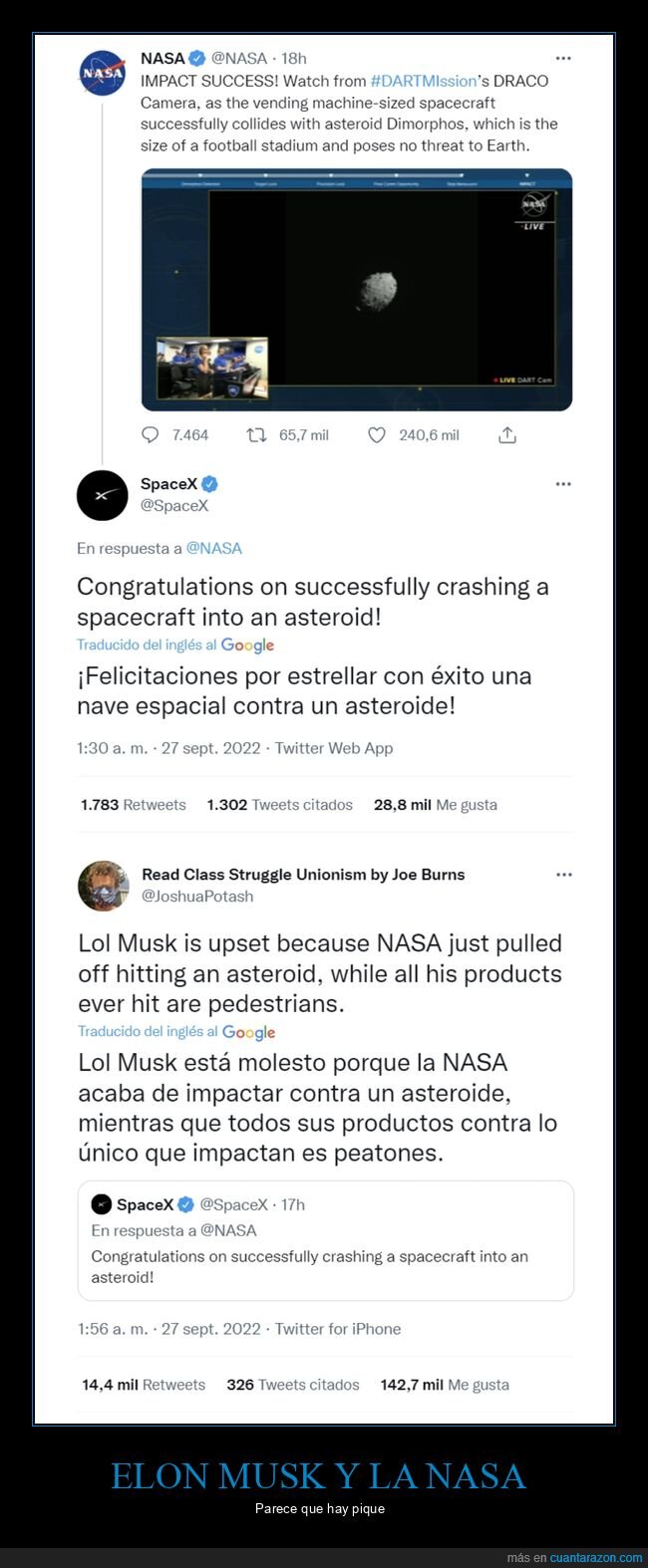View 142,7 mil Me gusta list
Image resolution: width=648 pixels, height=1568 pixels.
445,1385
